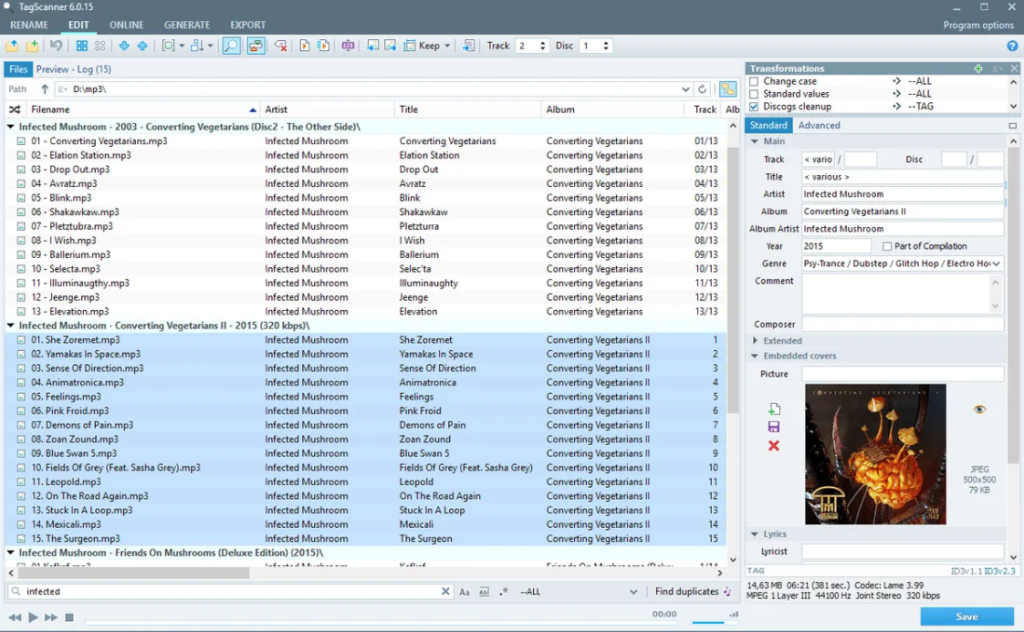Select all files with the blue grid icon
The image size is (1024, 632).
click(82, 46)
